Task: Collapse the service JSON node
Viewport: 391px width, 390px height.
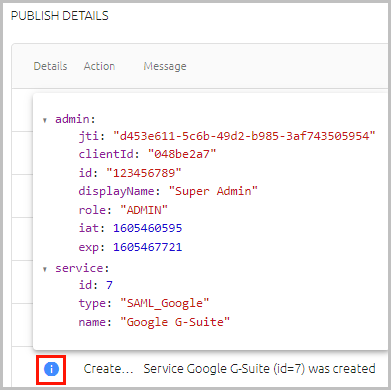Action: [x=45, y=269]
